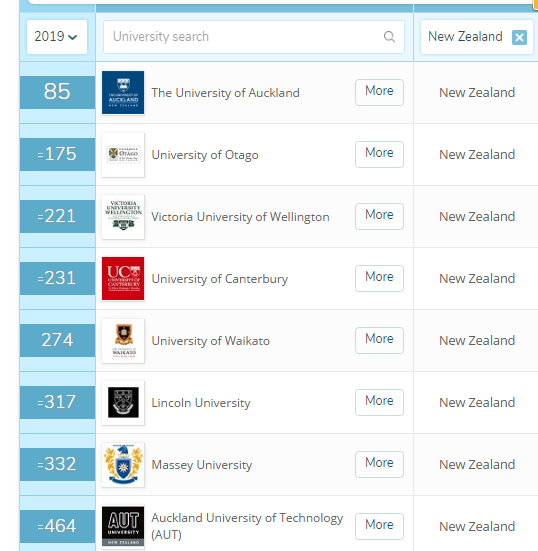
Task: Open the 2019 year dropdown
Action: coord(57,37)
